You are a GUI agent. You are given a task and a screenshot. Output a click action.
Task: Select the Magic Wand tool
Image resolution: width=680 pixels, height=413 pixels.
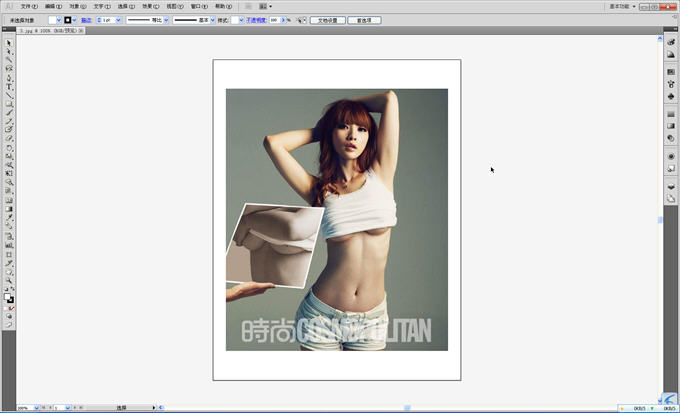pos(9,61)
